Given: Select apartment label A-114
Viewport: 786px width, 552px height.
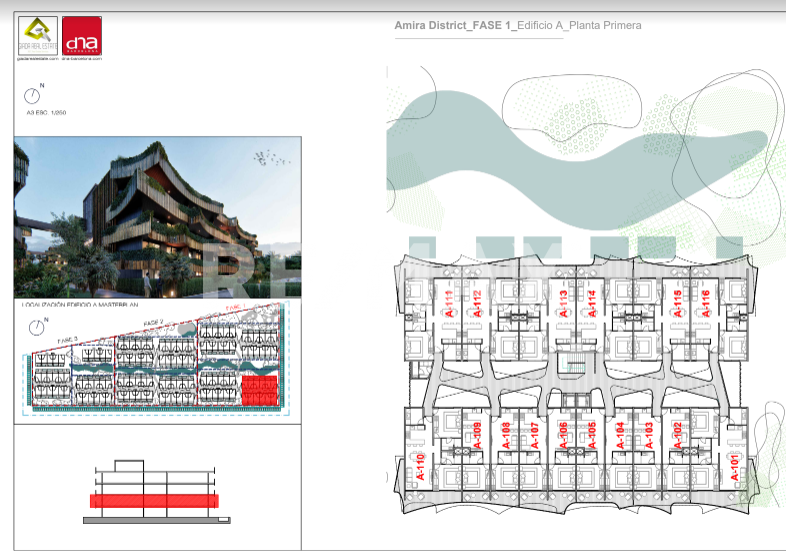Looking at the screenshot, I should coord(592,303).
